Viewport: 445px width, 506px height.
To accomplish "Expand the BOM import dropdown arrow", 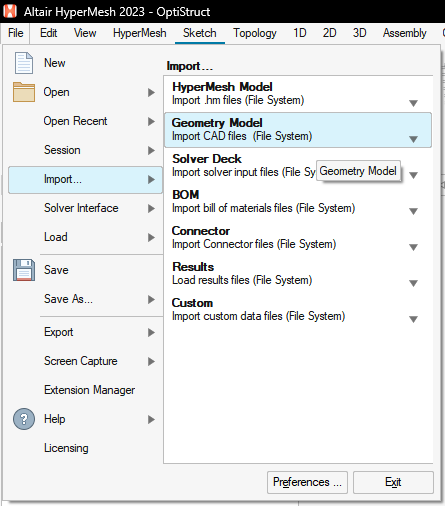I will coord(413,211).
